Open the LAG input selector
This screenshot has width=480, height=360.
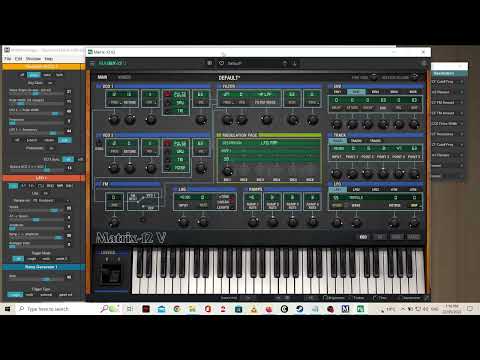[184, 197]
